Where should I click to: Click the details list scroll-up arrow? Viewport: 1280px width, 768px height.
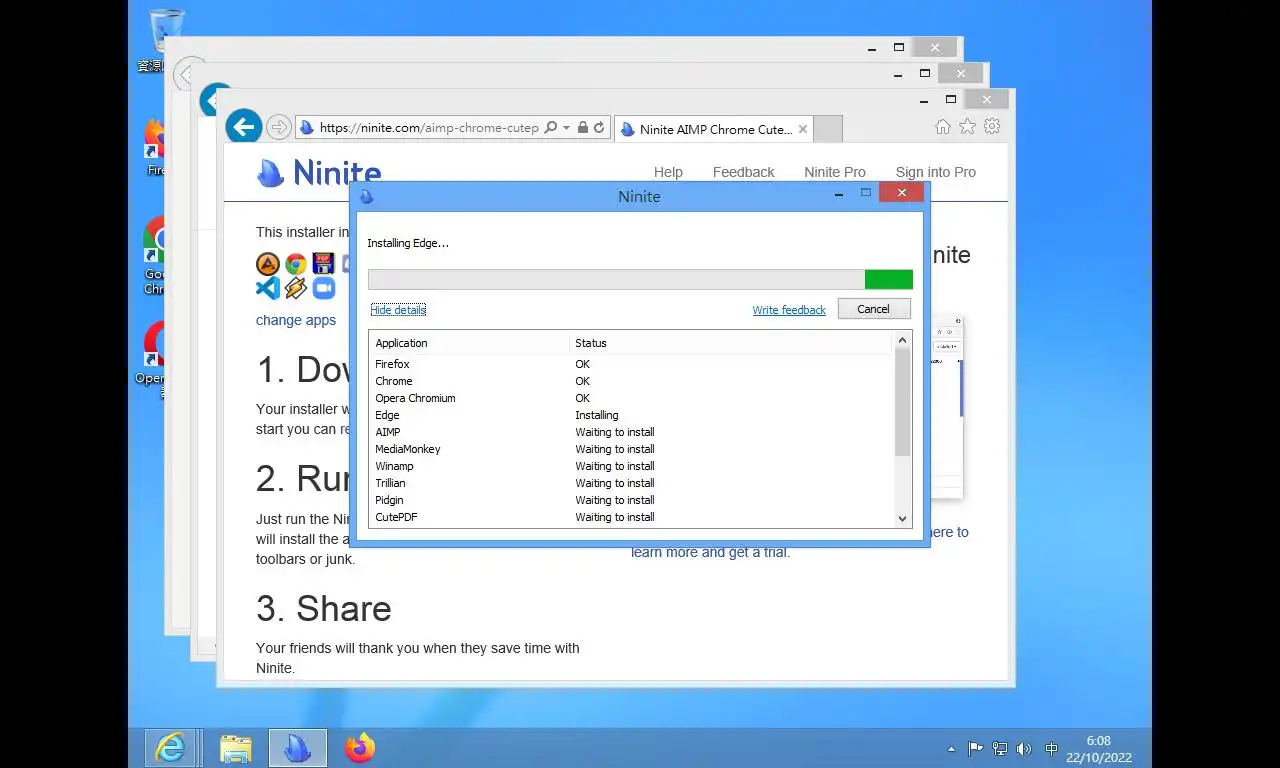(902, 341)
